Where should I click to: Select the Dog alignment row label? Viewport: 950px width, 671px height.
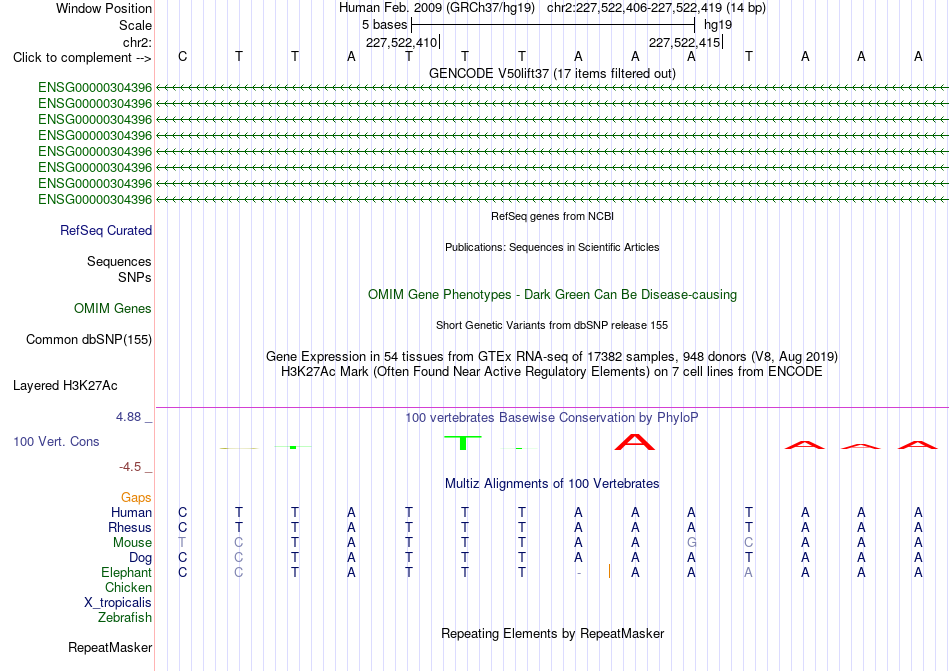coord(140,558)
